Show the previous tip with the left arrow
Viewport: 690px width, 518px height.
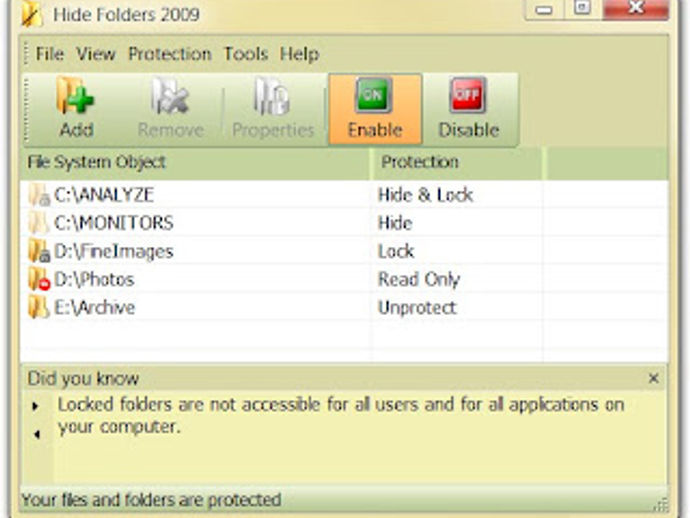click(x=37, y=434)
